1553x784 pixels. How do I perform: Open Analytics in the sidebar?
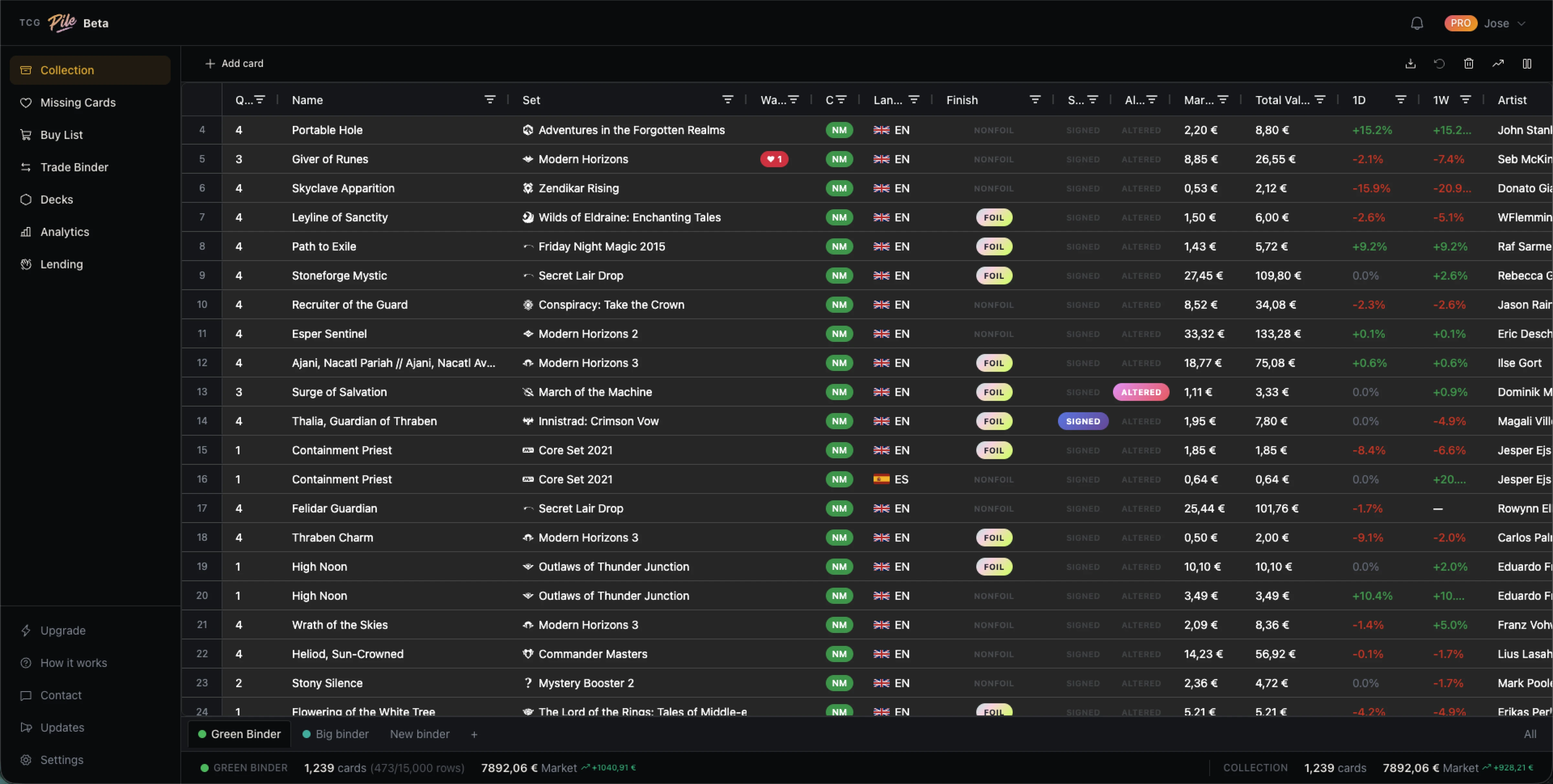pos(64,232)
